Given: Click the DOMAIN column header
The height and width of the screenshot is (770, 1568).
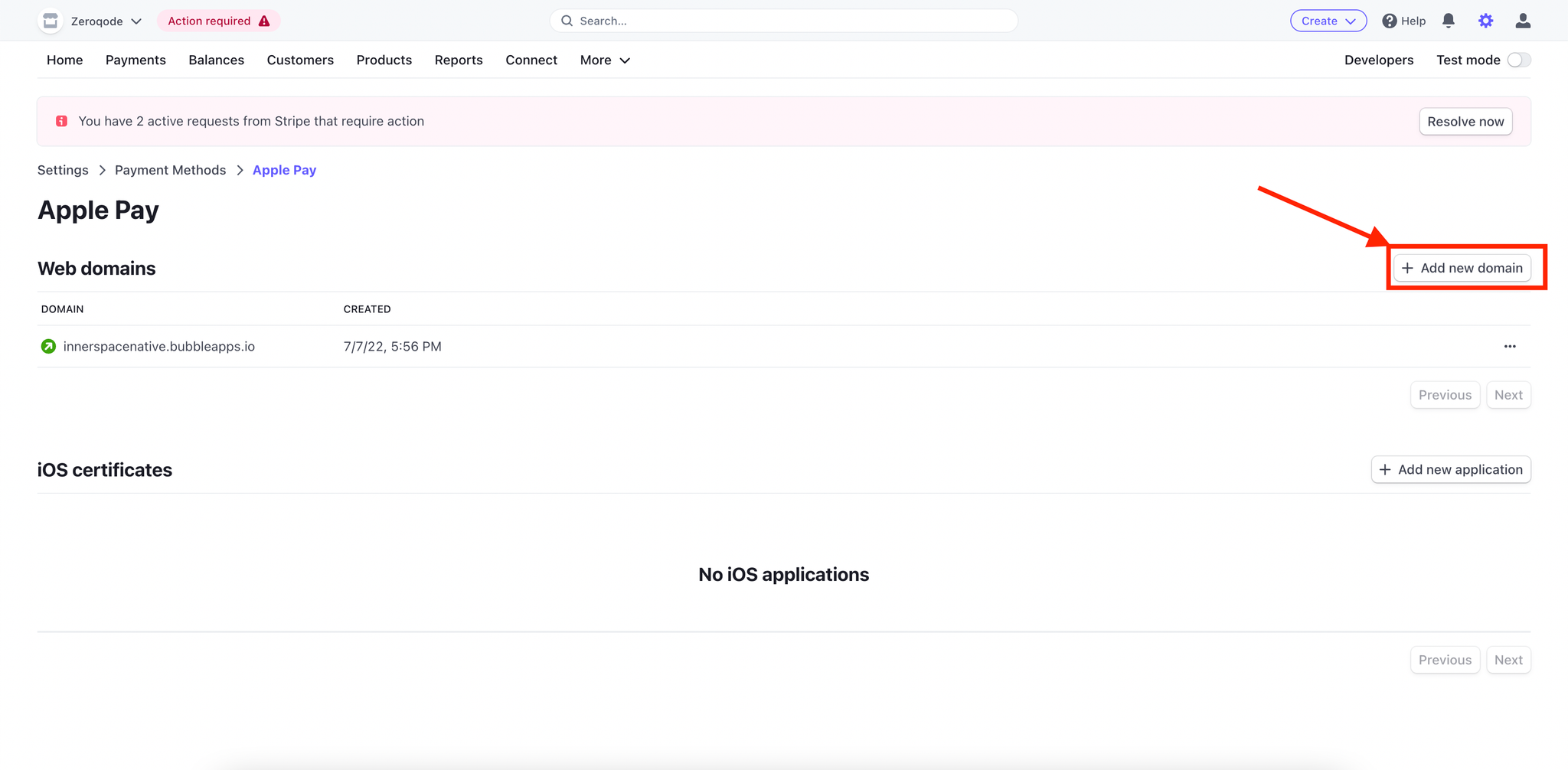Looking at the screenshot, I should pos(63,309).
